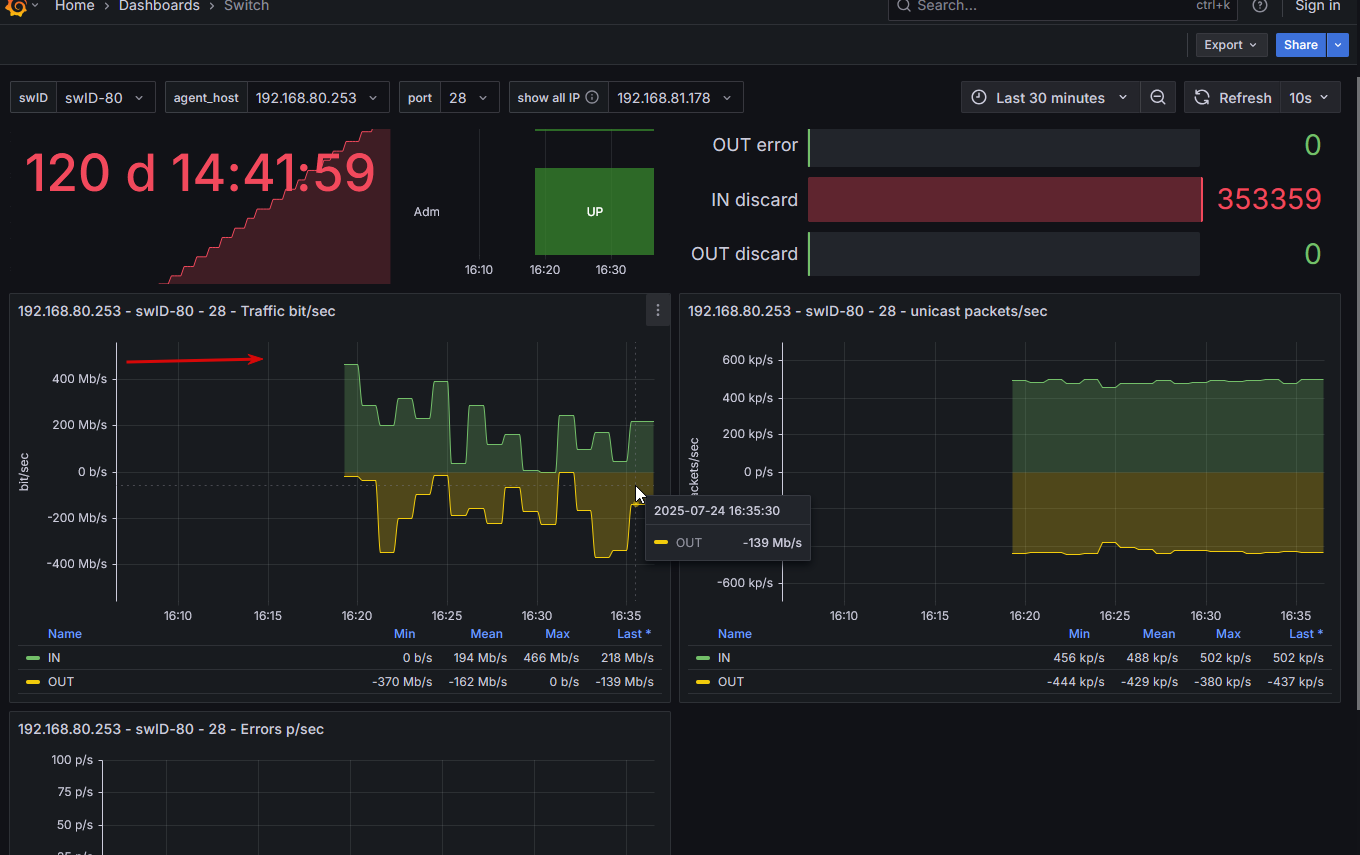Open the swID-80 variable dropdown
This screenshot has width=1360, height=855.
tap(106, 98)
